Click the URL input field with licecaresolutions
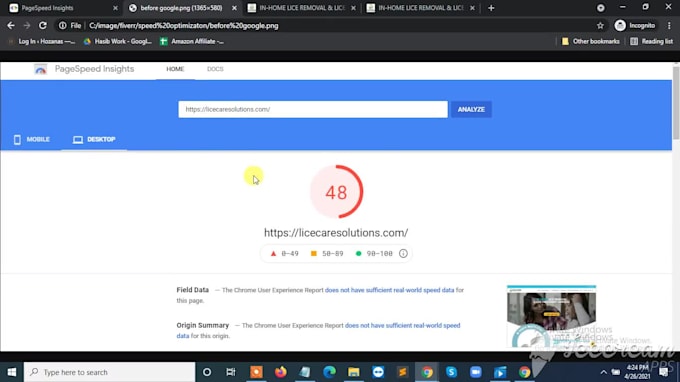 pyautogui.click(x=313, y=109)
